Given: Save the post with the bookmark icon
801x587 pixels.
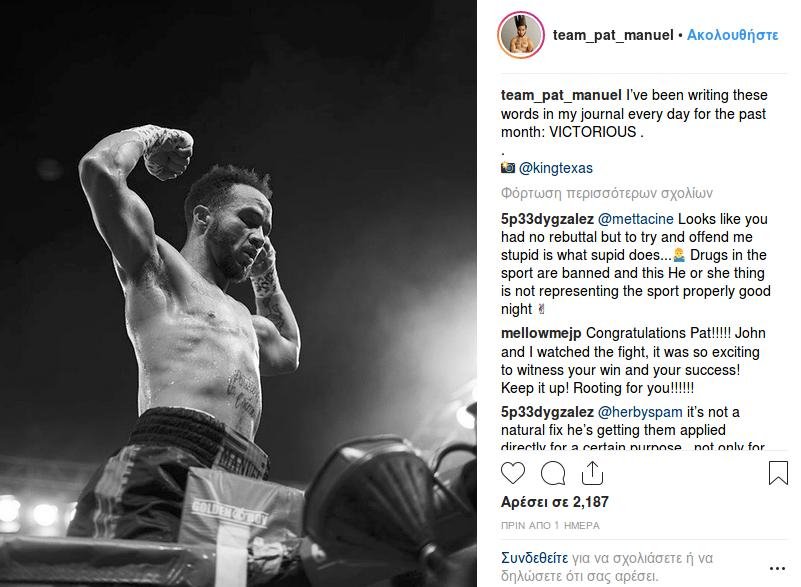Looking at the screenshot, I should pyautogui.click(x=778, y=473).
